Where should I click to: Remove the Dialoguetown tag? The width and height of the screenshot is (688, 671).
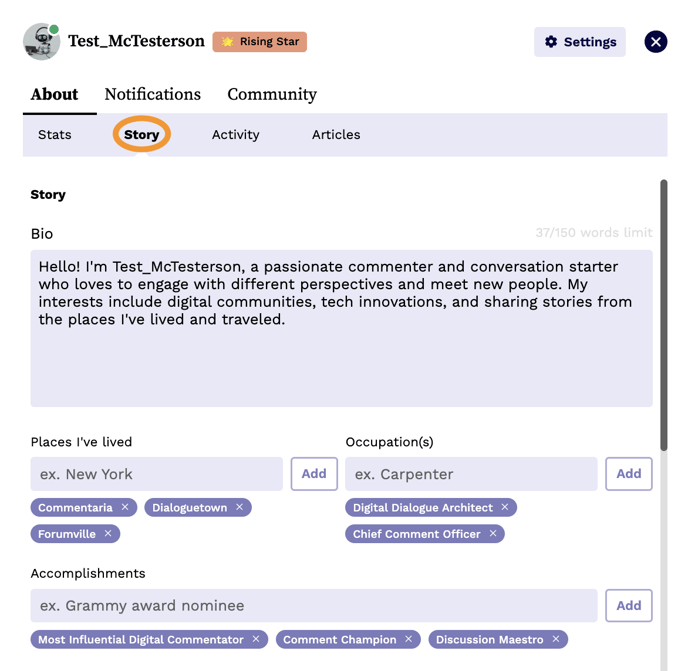pos(240,508)
